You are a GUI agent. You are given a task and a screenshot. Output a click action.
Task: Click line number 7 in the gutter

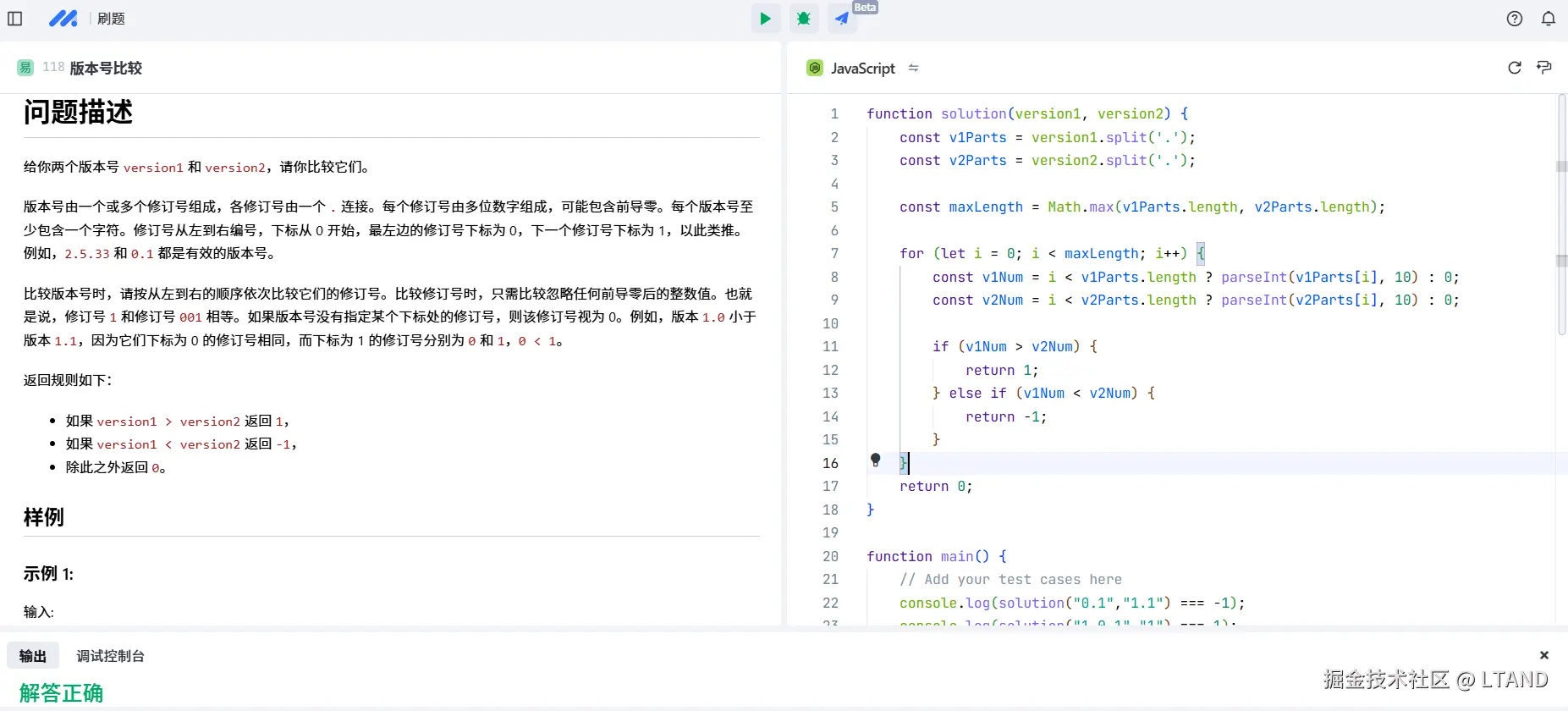[834, 253]
